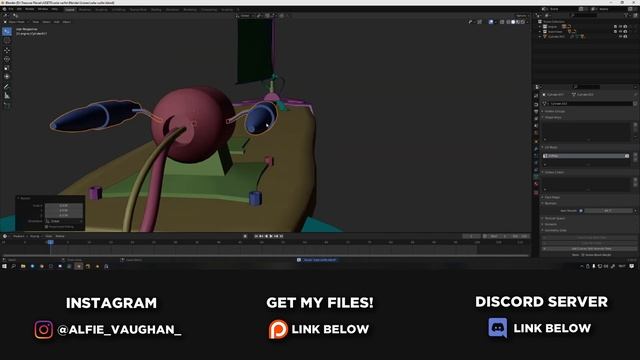This screenshot has height=360, width=640.
Task: Select the Transform tool
Action: coord(7,76)
